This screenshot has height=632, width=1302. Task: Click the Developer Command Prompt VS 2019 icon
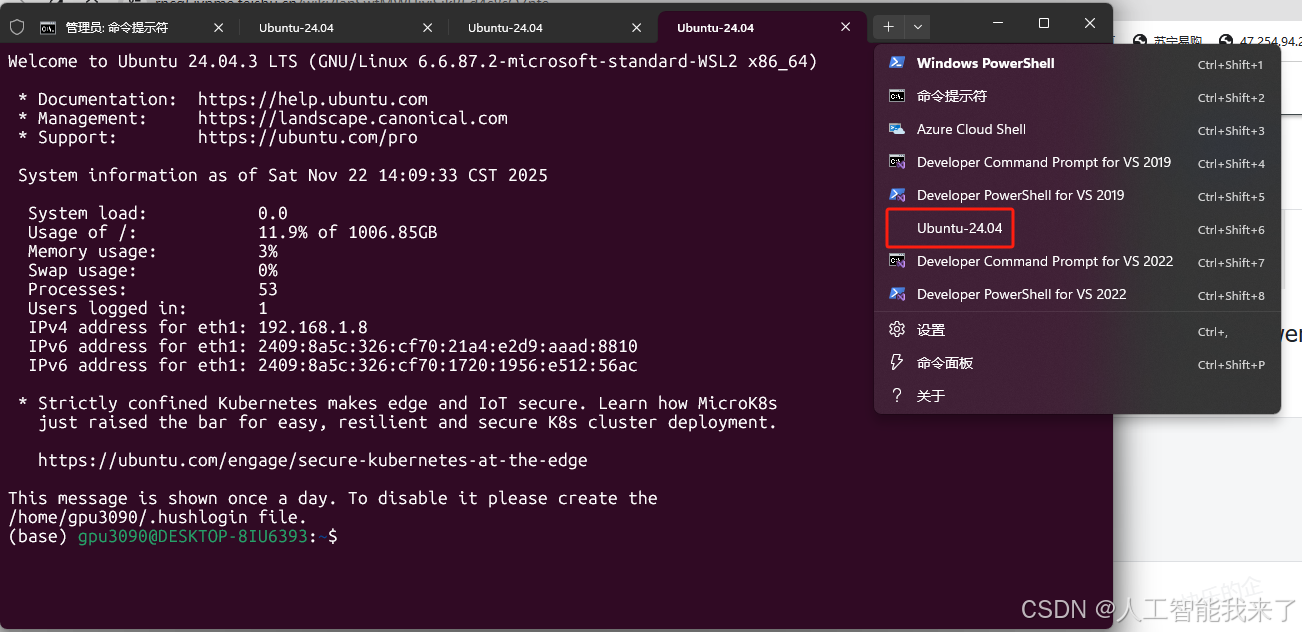(x=897, y=162)
